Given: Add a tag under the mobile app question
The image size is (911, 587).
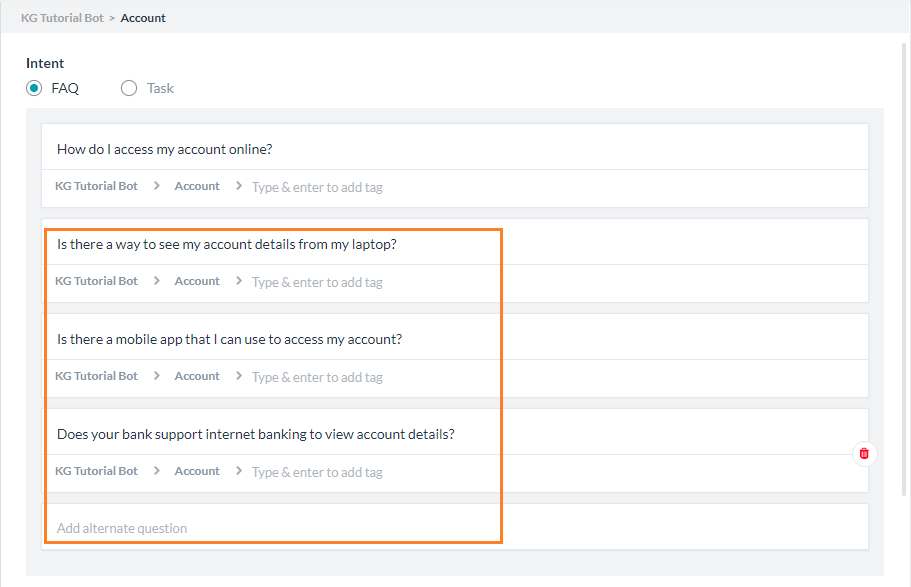Looking at the screenshot, I should point(317,377).
